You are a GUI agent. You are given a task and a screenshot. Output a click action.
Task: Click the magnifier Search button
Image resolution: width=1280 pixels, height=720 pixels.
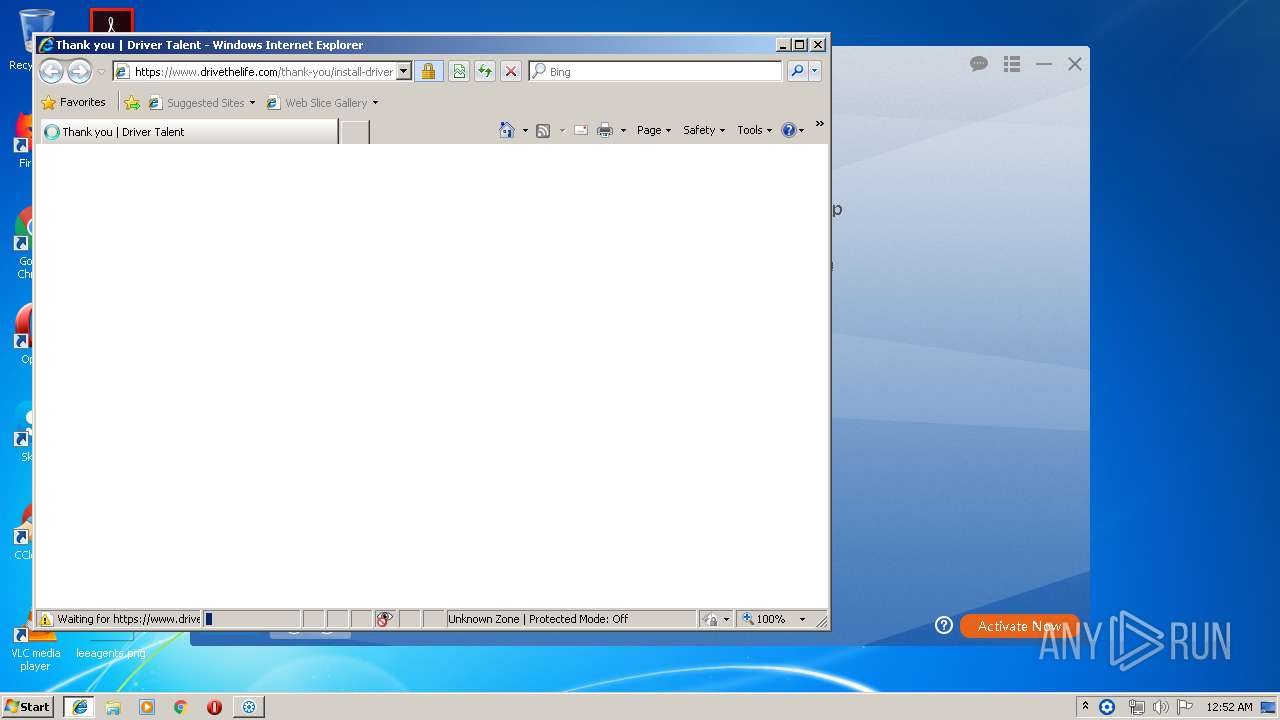pos(797,71)
